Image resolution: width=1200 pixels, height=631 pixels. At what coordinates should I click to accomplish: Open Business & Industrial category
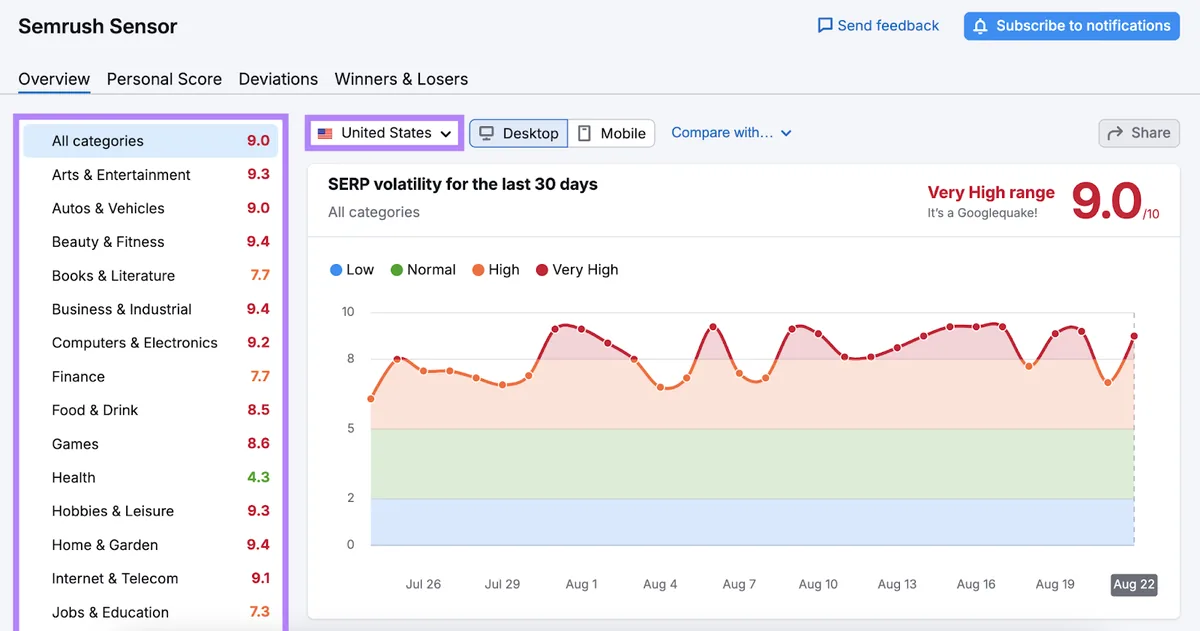pos(150,309)
